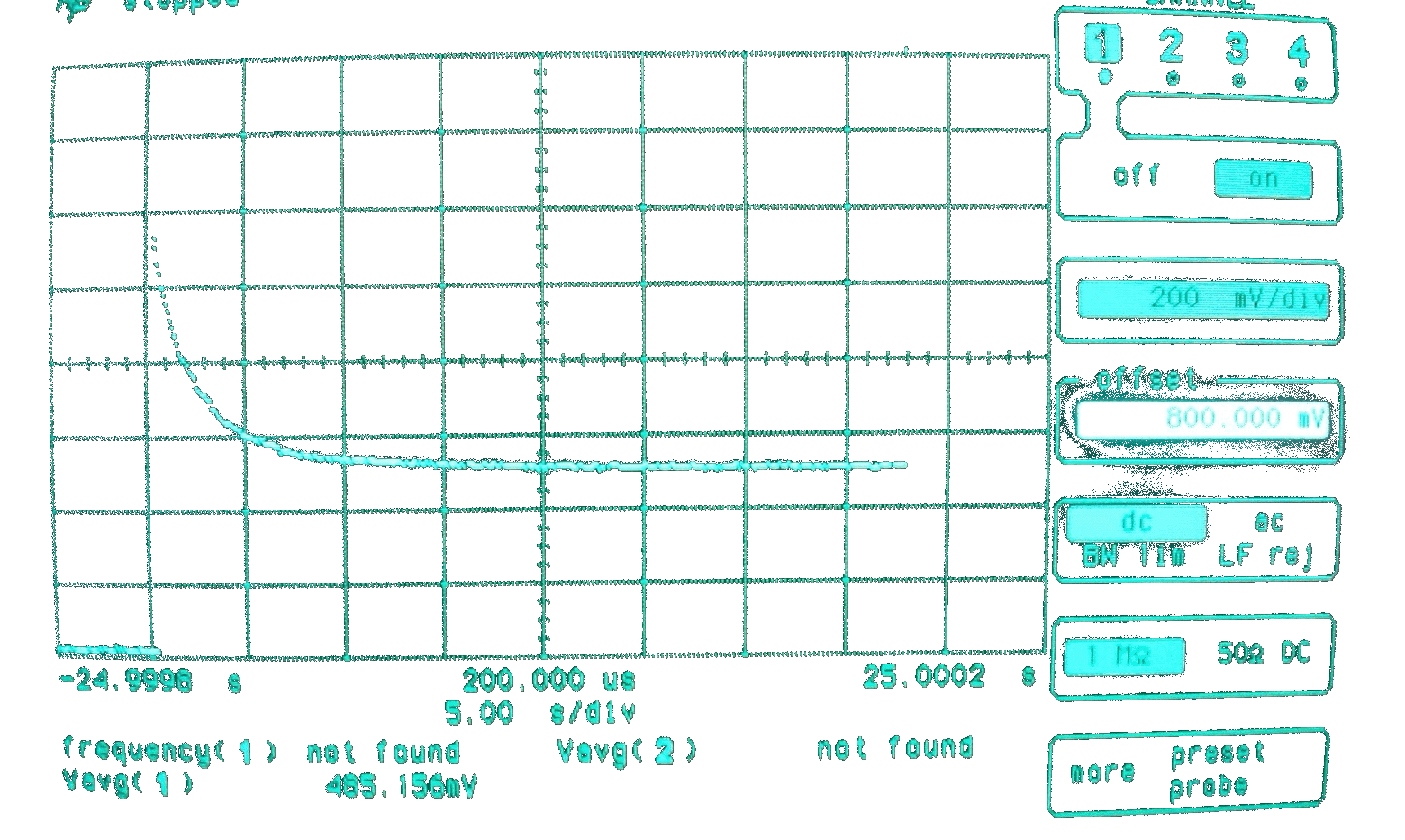Viewport: 1405px width, 840px height.
Task: Select the 200 mV/div vertical scale field
Action: click(x=1203, y=298)
